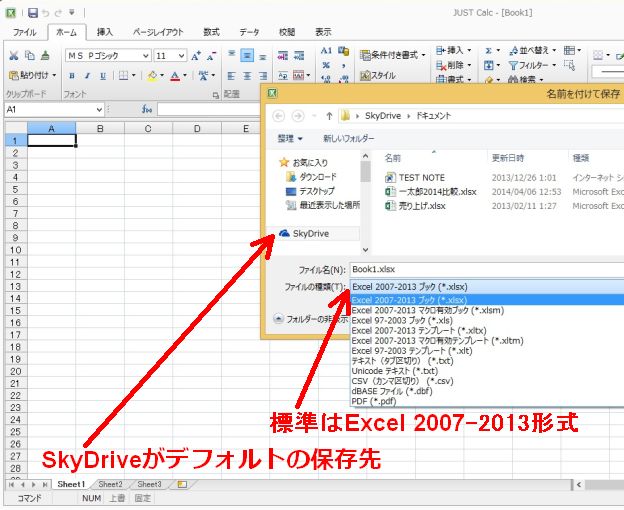
Task: Align cell text right
Action: [263, 76]
